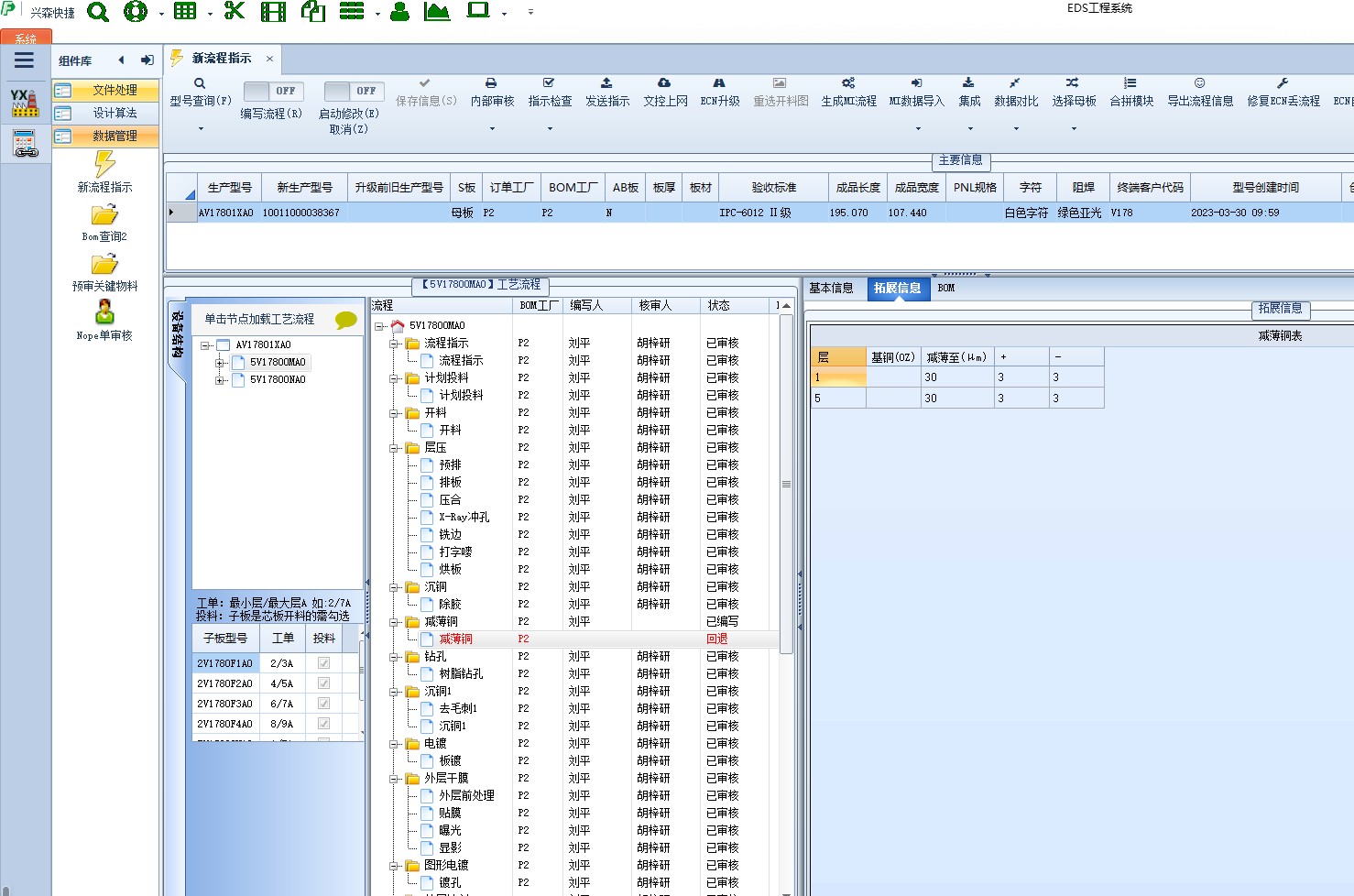The height and width of the screenshot is (896, 1354).
Task: Click 指示检查 toolbar button
Action: click(550, 92)
